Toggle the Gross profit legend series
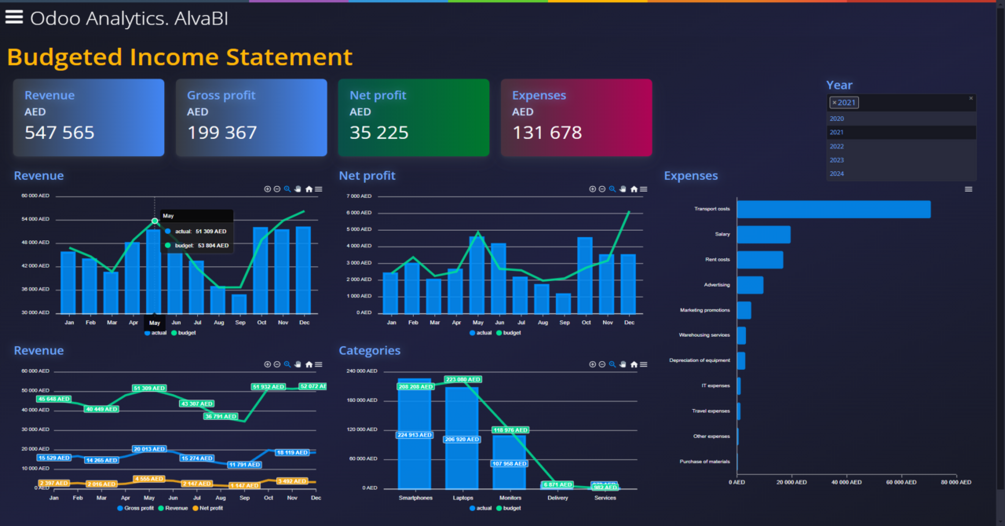Viewport: 1005px width, 526px height. 135,508
